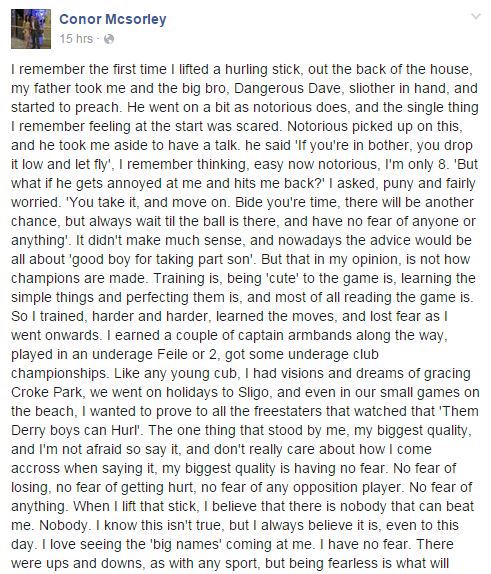Open Conor Mcsorley's profile picture thumbnail
The height and width of the screenshot is (574, 491).
click(x=31, y=29)
